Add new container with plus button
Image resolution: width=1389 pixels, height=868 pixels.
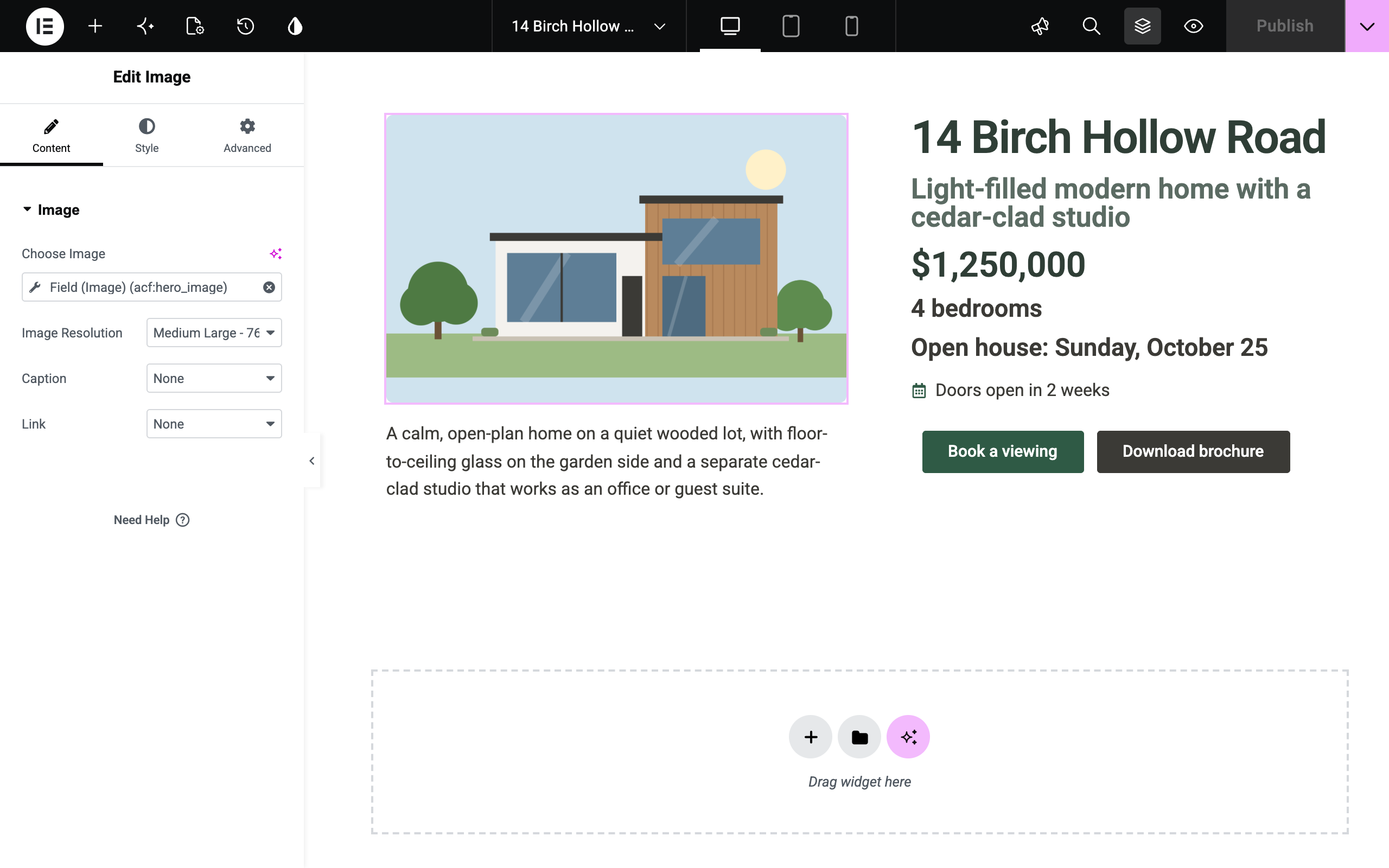click(x=811, y=737)
